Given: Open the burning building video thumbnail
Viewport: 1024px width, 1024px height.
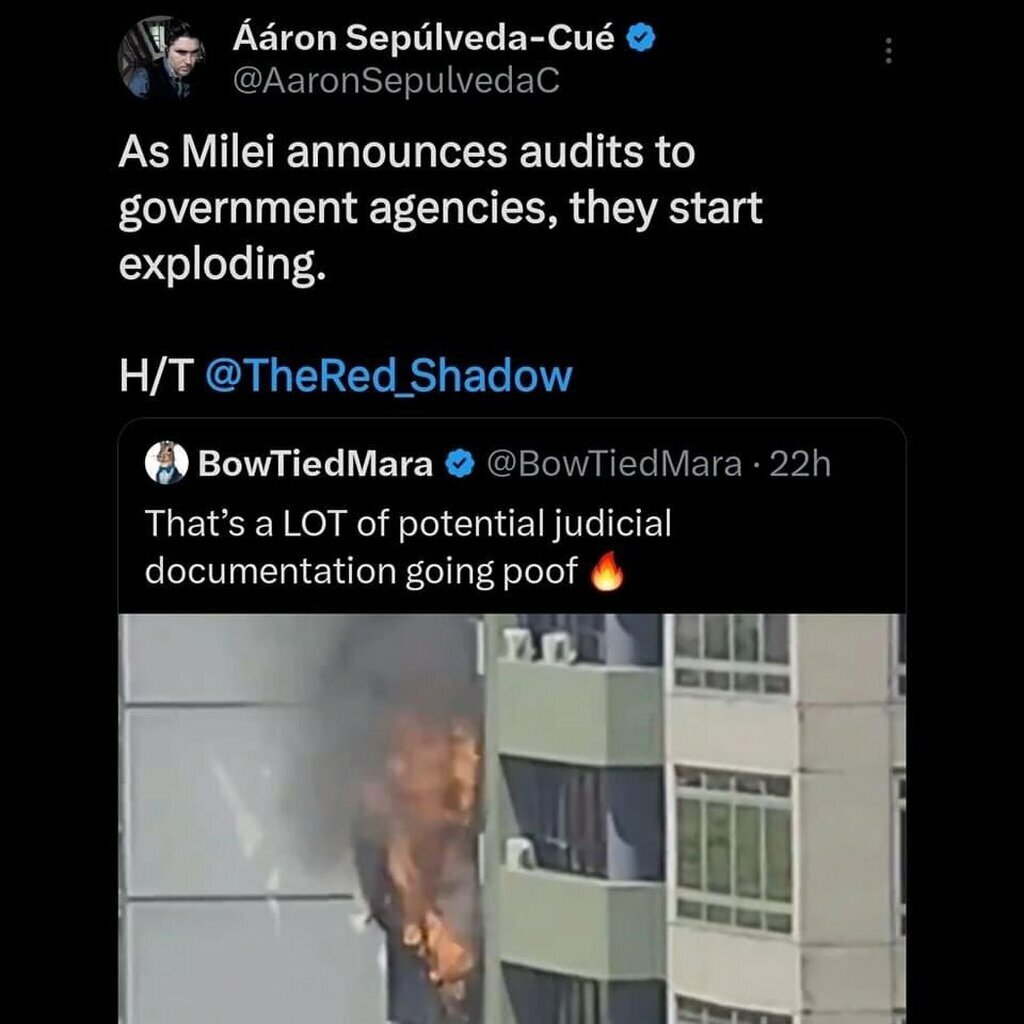Looking at the screenshot, I should [x=512, y=818].
